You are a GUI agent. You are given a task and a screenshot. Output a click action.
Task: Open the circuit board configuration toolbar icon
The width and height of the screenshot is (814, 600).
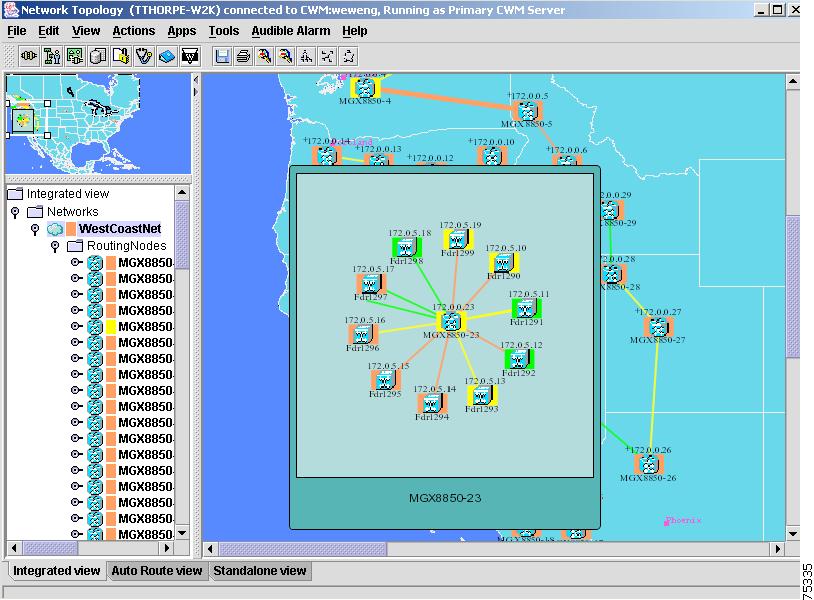point(75,56)
